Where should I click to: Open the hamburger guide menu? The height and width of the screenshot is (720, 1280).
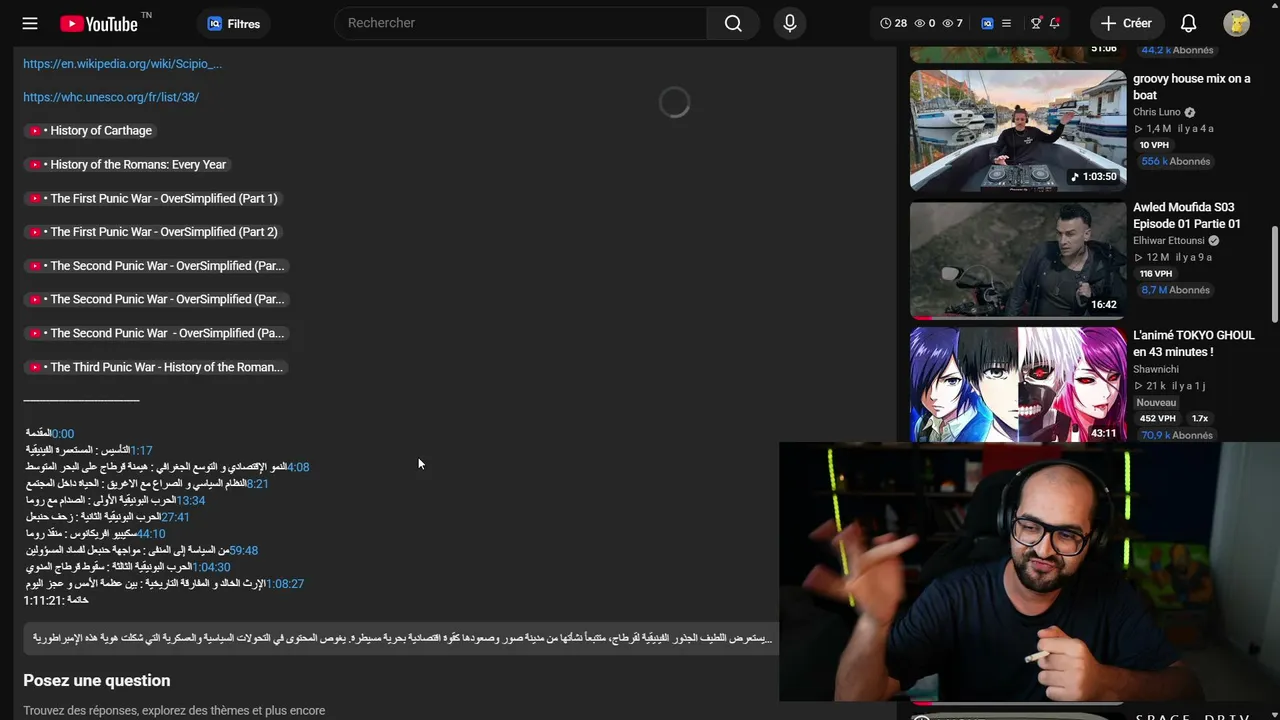(30, 23)
